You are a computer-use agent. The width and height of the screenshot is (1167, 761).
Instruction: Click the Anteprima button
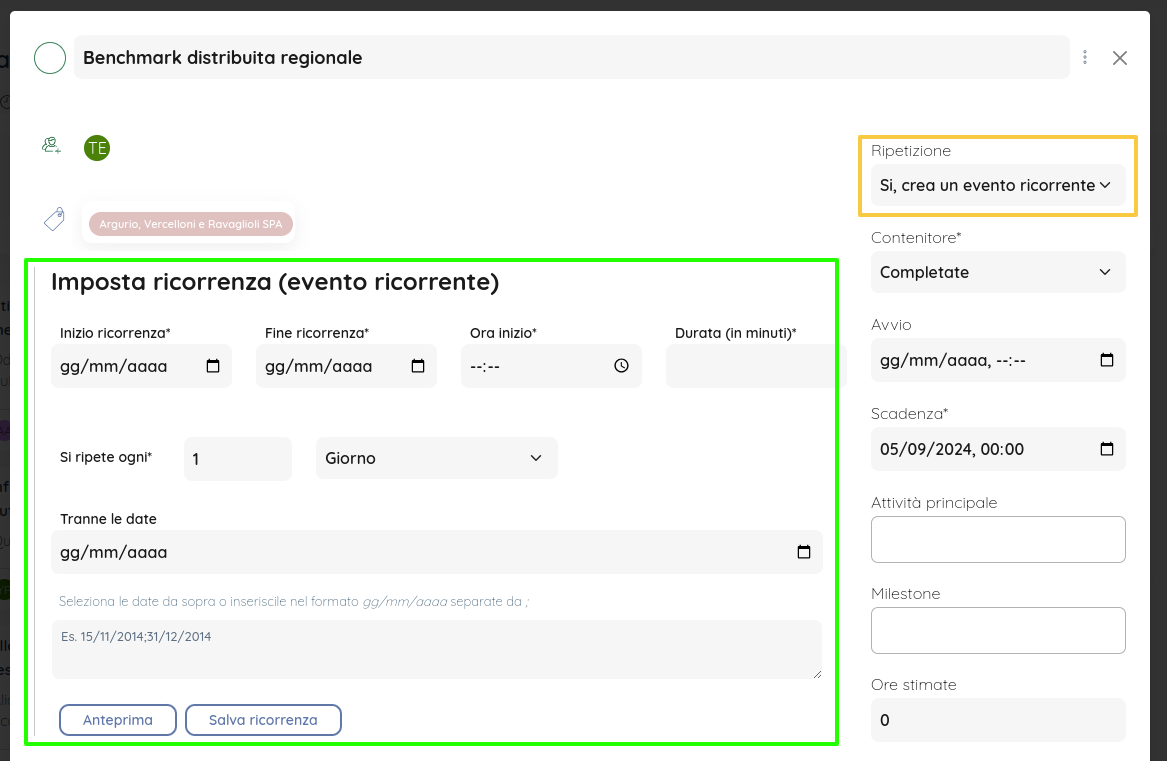pyautogui.click(x=118, y=720)
